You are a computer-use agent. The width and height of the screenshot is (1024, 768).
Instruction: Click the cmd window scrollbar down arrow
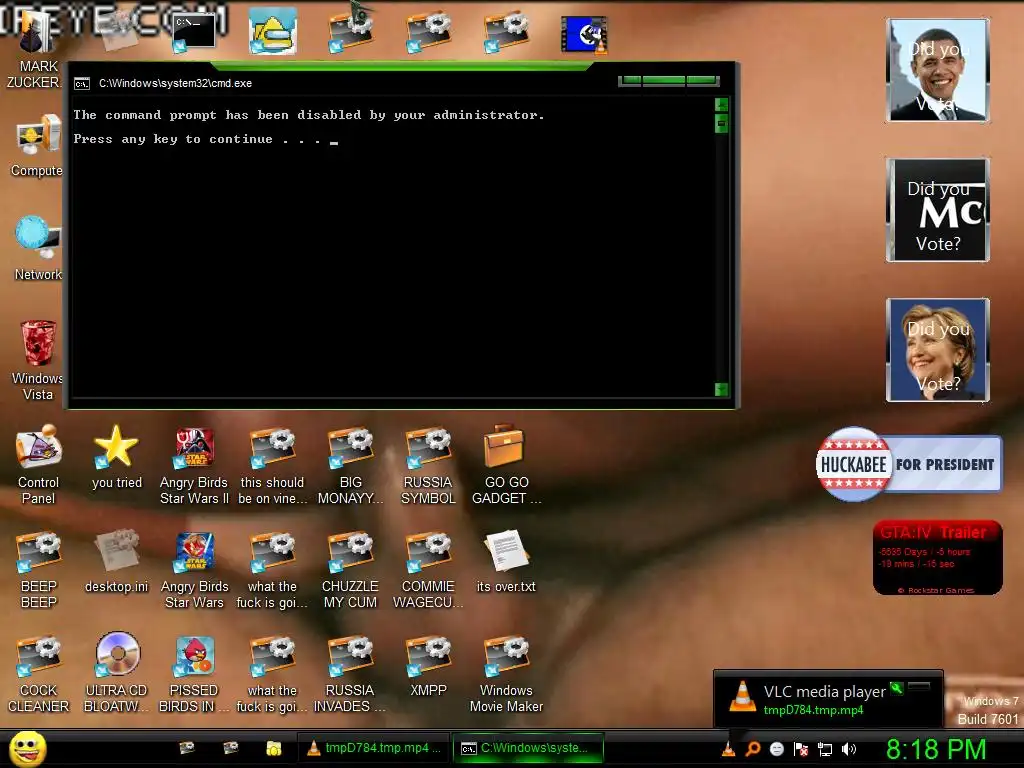(722, 390)
